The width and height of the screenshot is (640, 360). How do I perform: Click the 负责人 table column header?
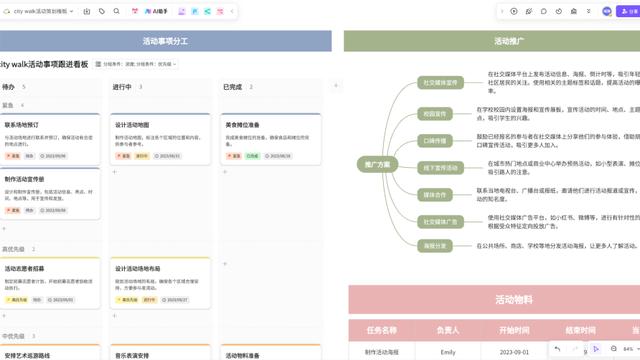448,330
